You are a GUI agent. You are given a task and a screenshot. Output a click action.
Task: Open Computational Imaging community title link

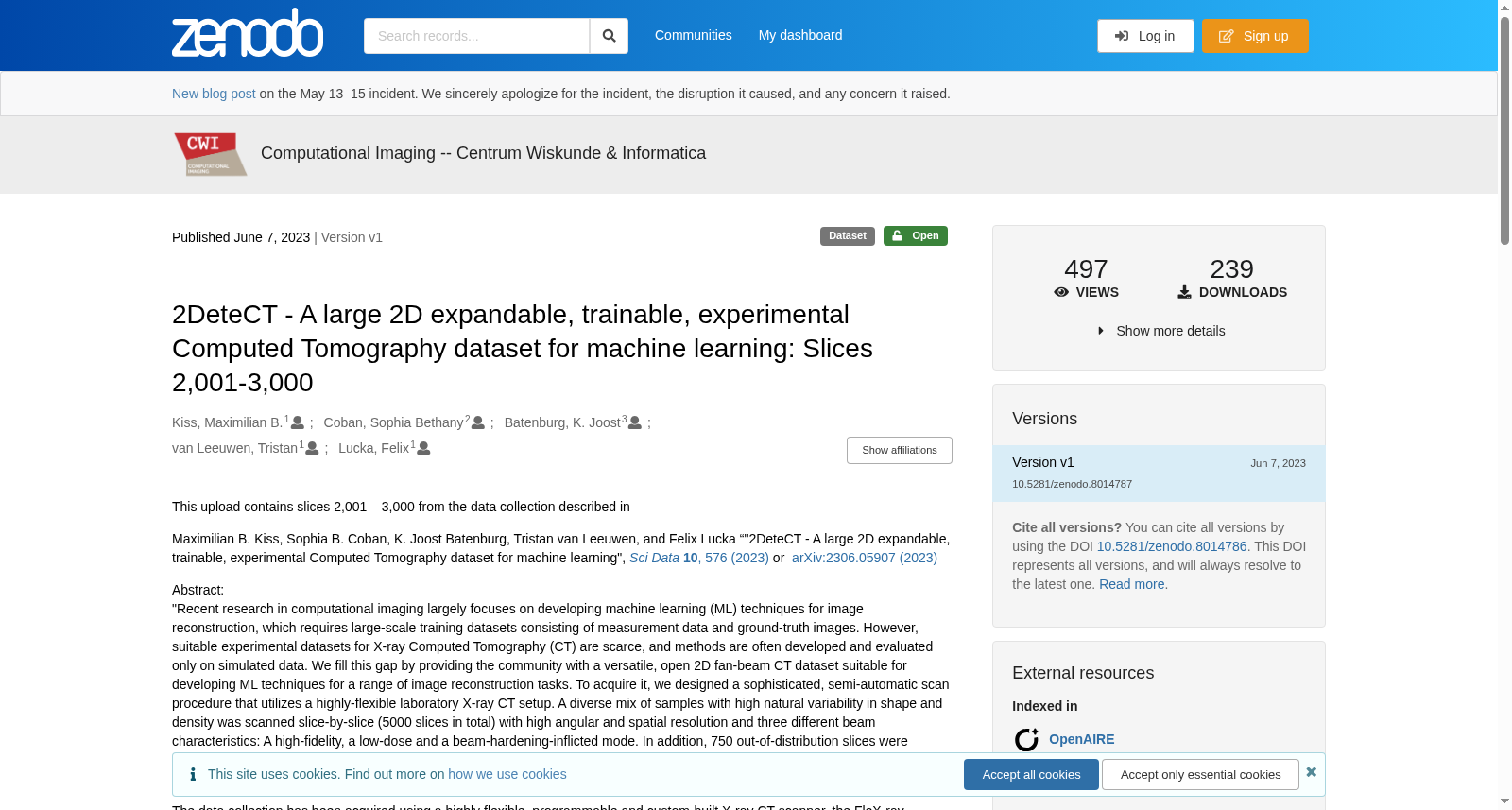click(x=483, y=153)
